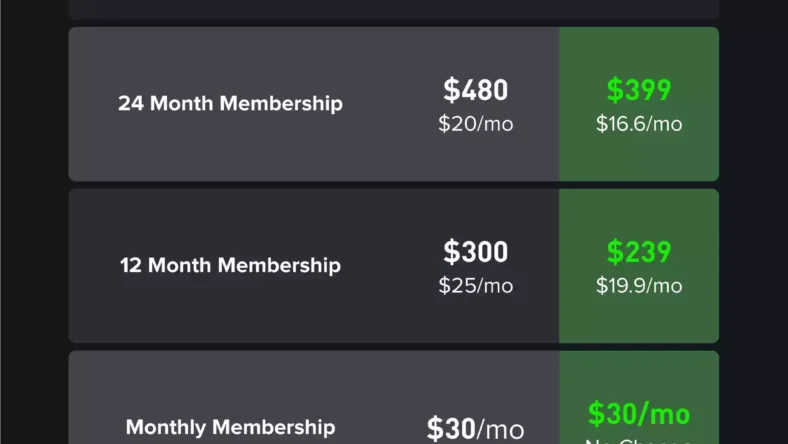Screen dimensions: 788x444
Task: Click the partially visible card at the top
Action: [393, 9]
